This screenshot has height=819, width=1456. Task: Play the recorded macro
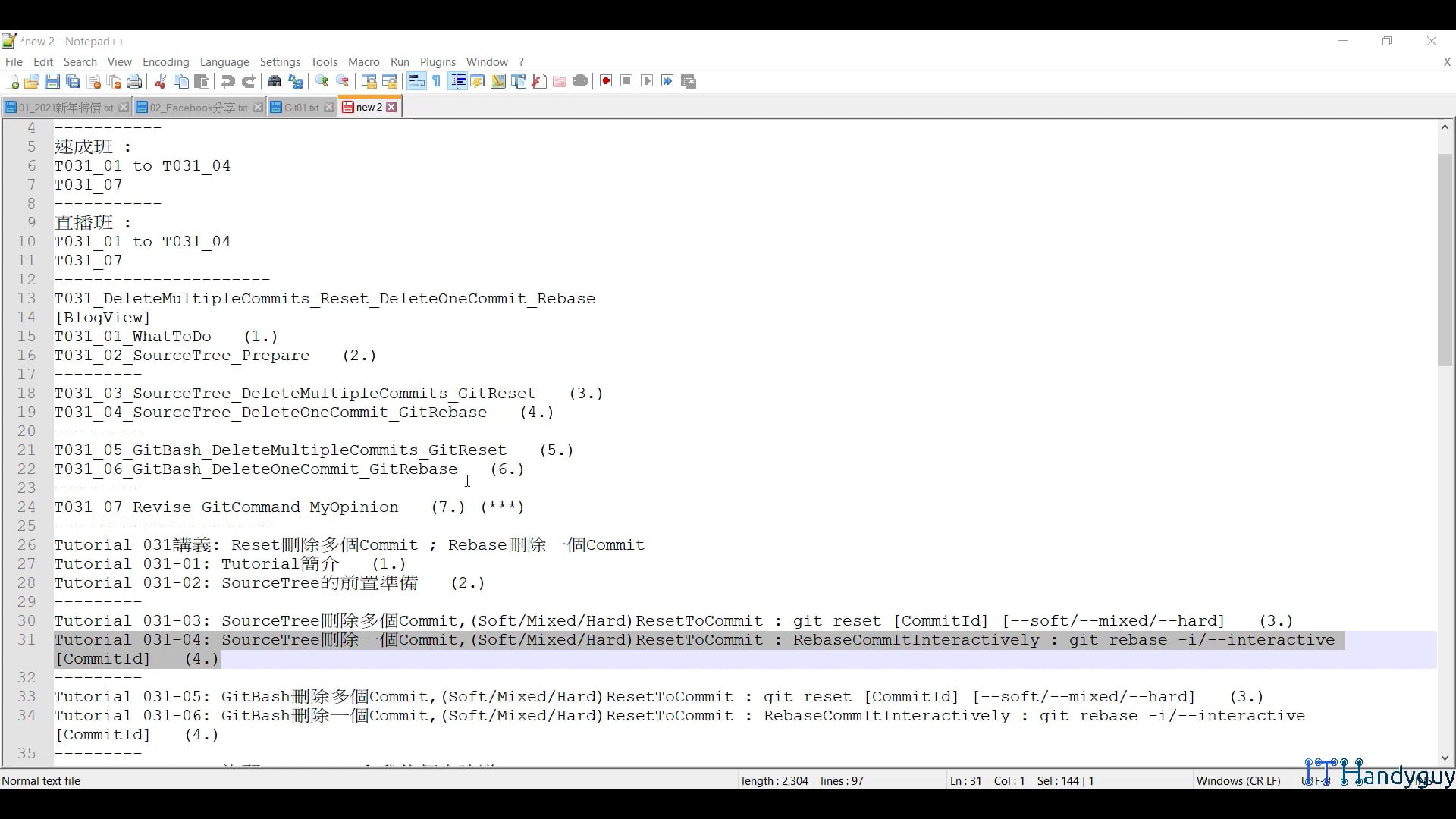[647, 81]
